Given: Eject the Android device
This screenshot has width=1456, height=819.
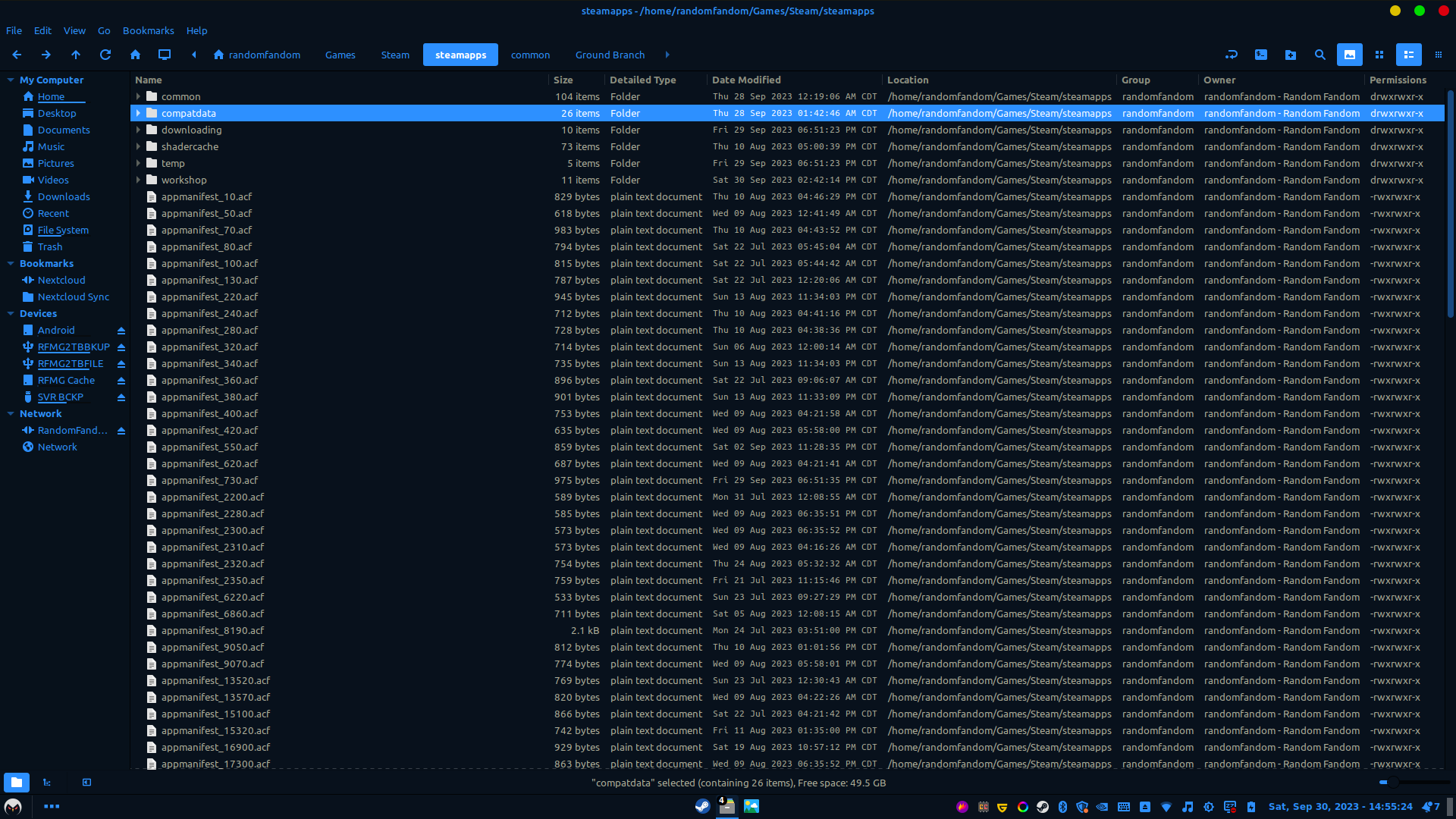Looking at the screenshot, I should point(121,331).
